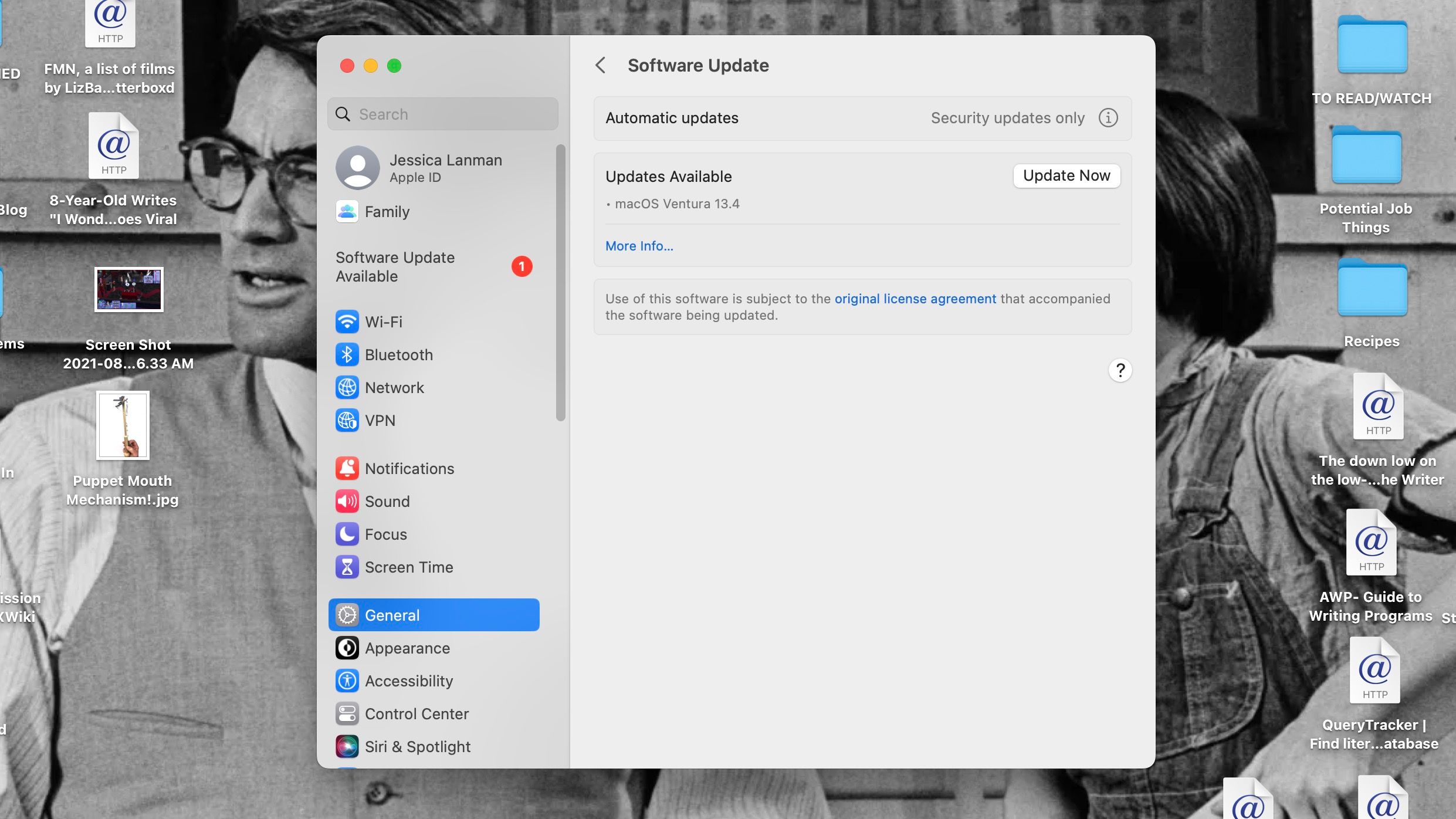Click the Siri & Spotlight icon

(347, 746)
